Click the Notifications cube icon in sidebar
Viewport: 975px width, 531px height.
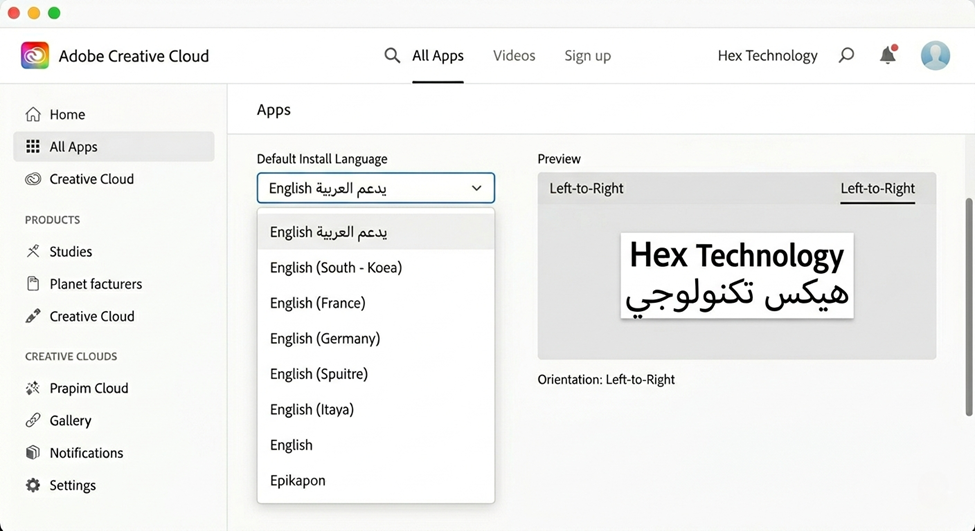click(33, 453)
